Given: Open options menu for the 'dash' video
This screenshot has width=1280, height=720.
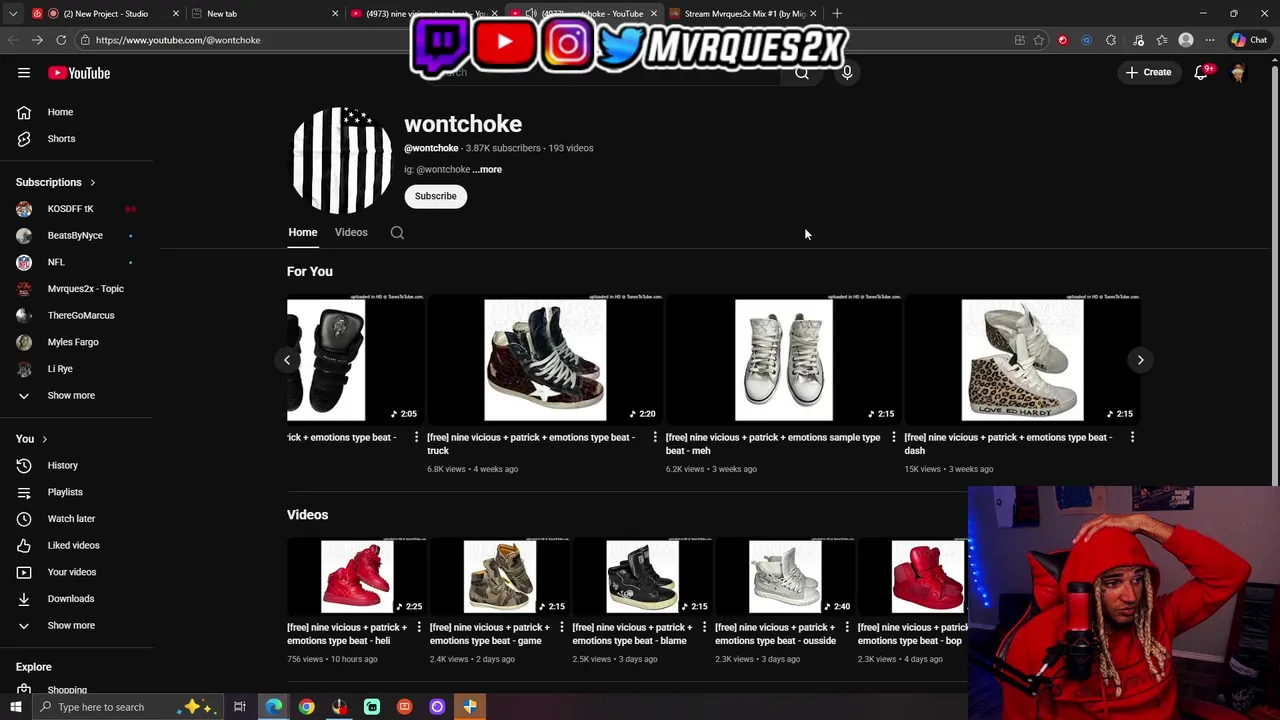Looking at the screenshot, I should [x=1132, y=438].
